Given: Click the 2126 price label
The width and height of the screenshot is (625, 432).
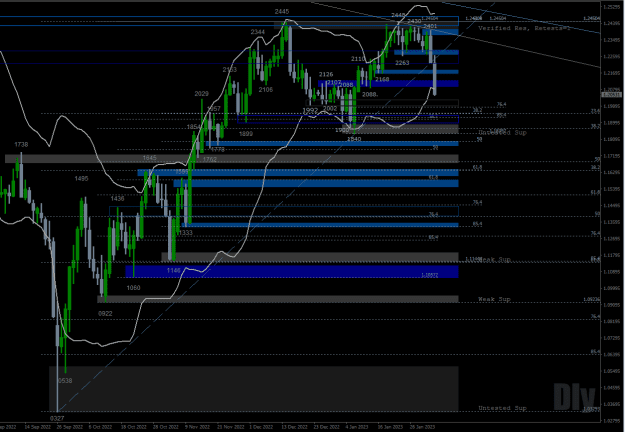Looking at the screenshot, I should [x=326, y=74].
